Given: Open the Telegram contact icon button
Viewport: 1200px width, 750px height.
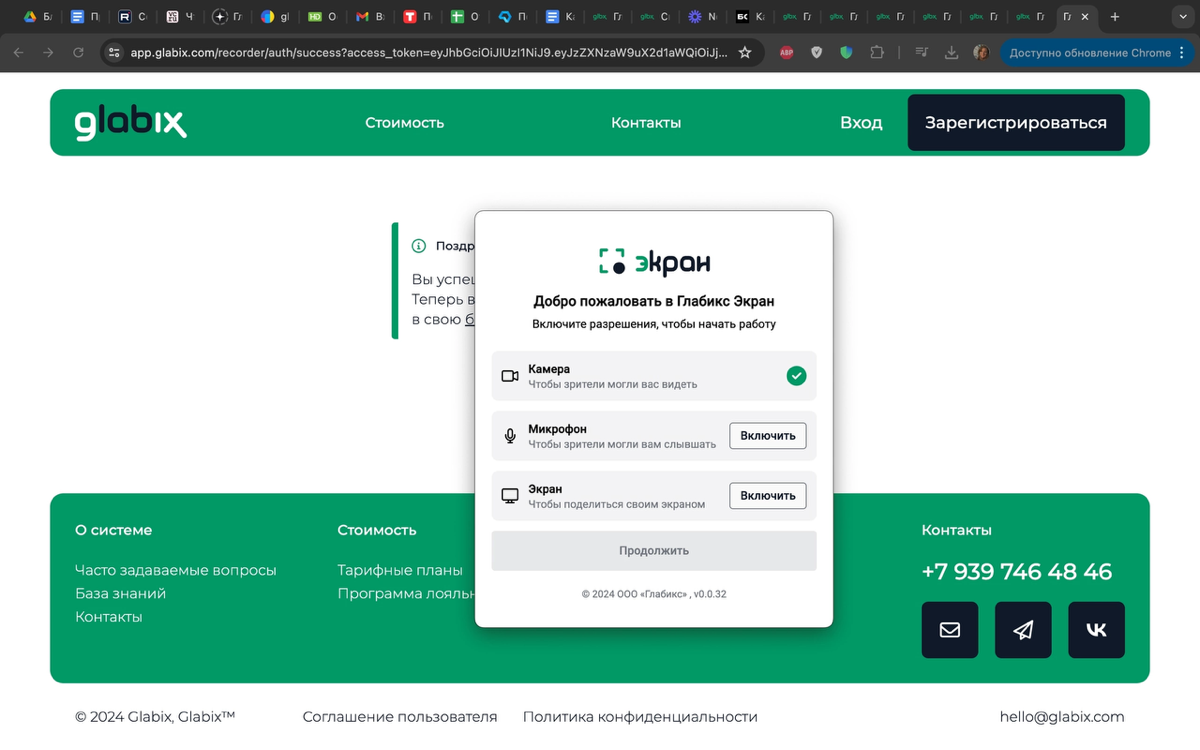Looking at the screenshot, I should [1023, 630].
